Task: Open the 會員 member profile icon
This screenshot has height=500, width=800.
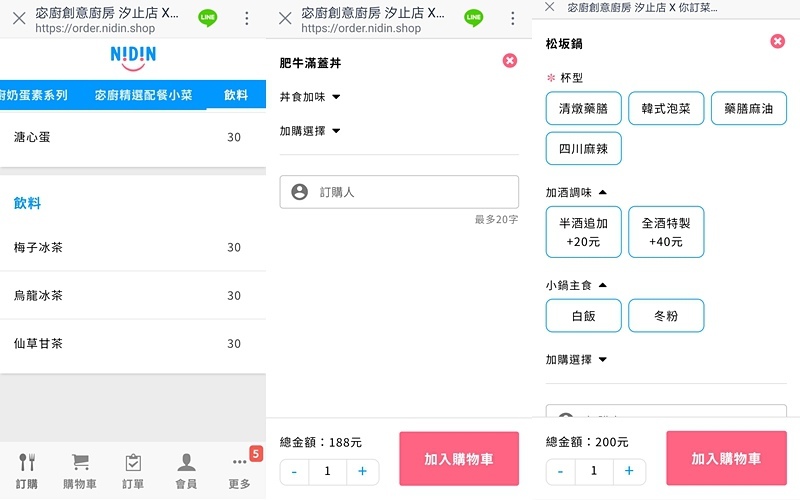Action: tap(186, 470)
